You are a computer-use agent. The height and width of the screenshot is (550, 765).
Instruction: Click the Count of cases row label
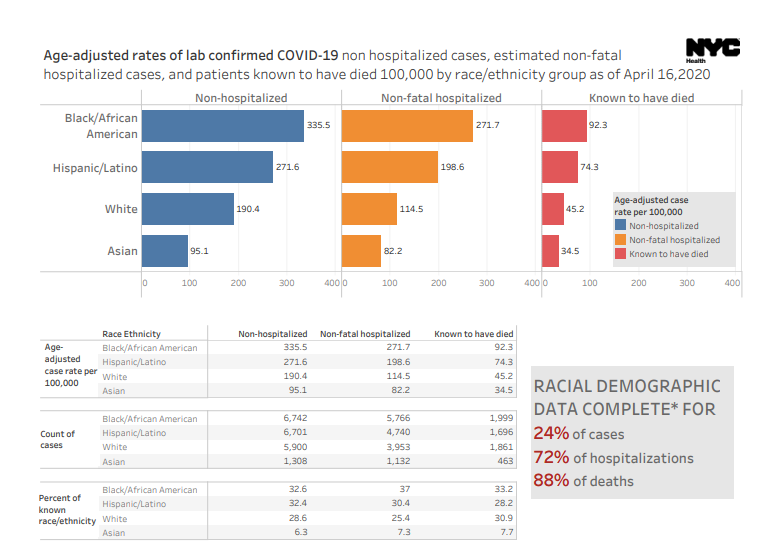point(58,440)
